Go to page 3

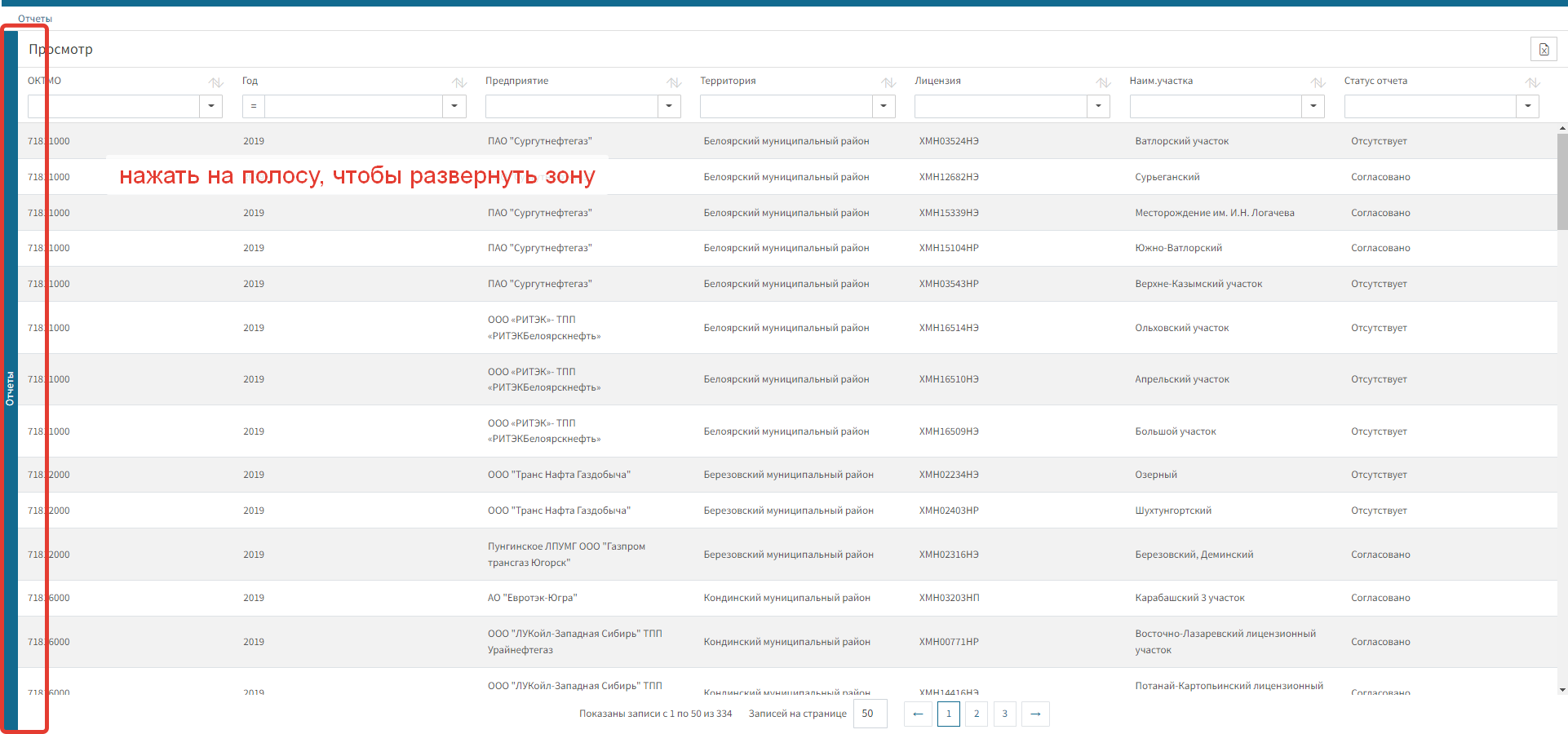point(1004,714)
